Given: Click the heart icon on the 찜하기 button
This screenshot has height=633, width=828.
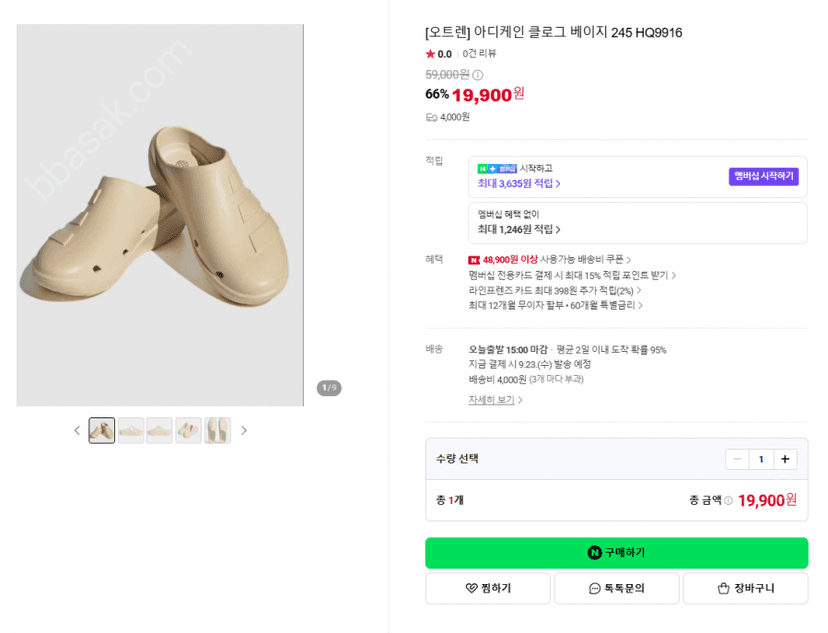Looking at the screenshot, I should pyautogui.click(x=471, y=588).
